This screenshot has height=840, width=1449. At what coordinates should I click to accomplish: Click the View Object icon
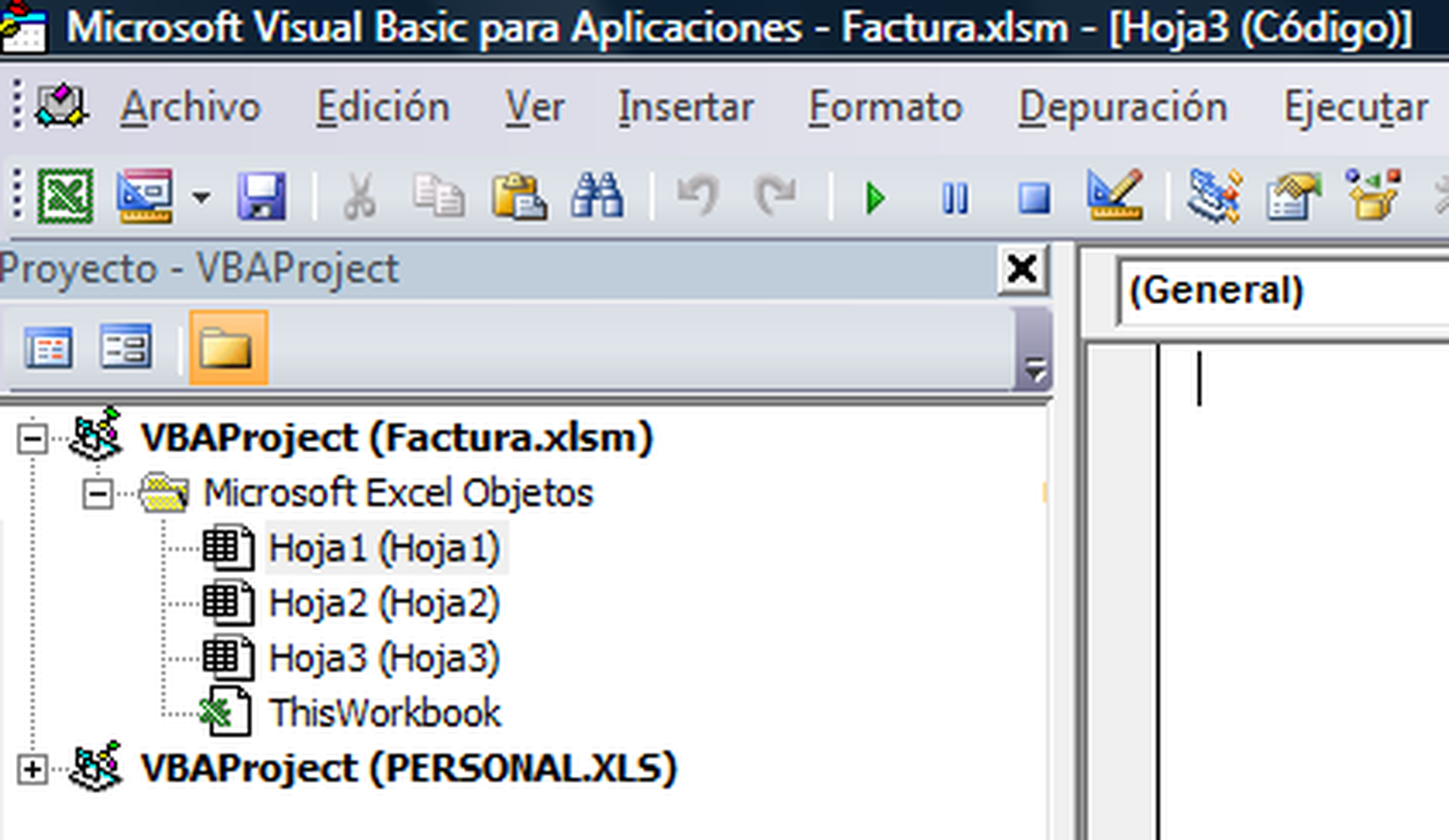pos(123,347)
